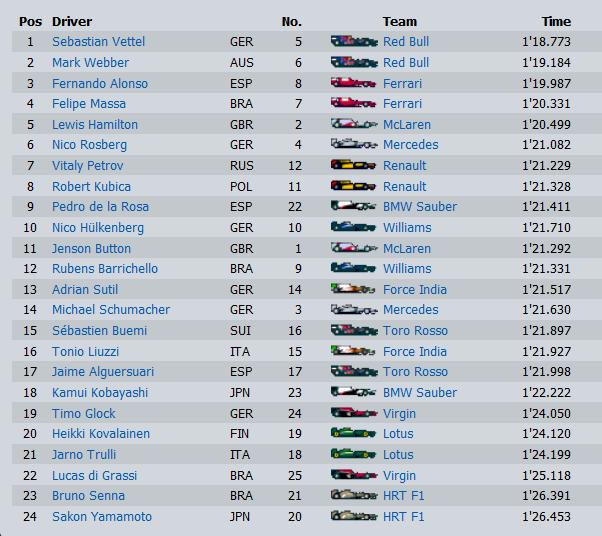This screenshot has height=536, width=602.
Task: Click the Force India car icon beside Adrian Sutil
Action: click(354, 289)
